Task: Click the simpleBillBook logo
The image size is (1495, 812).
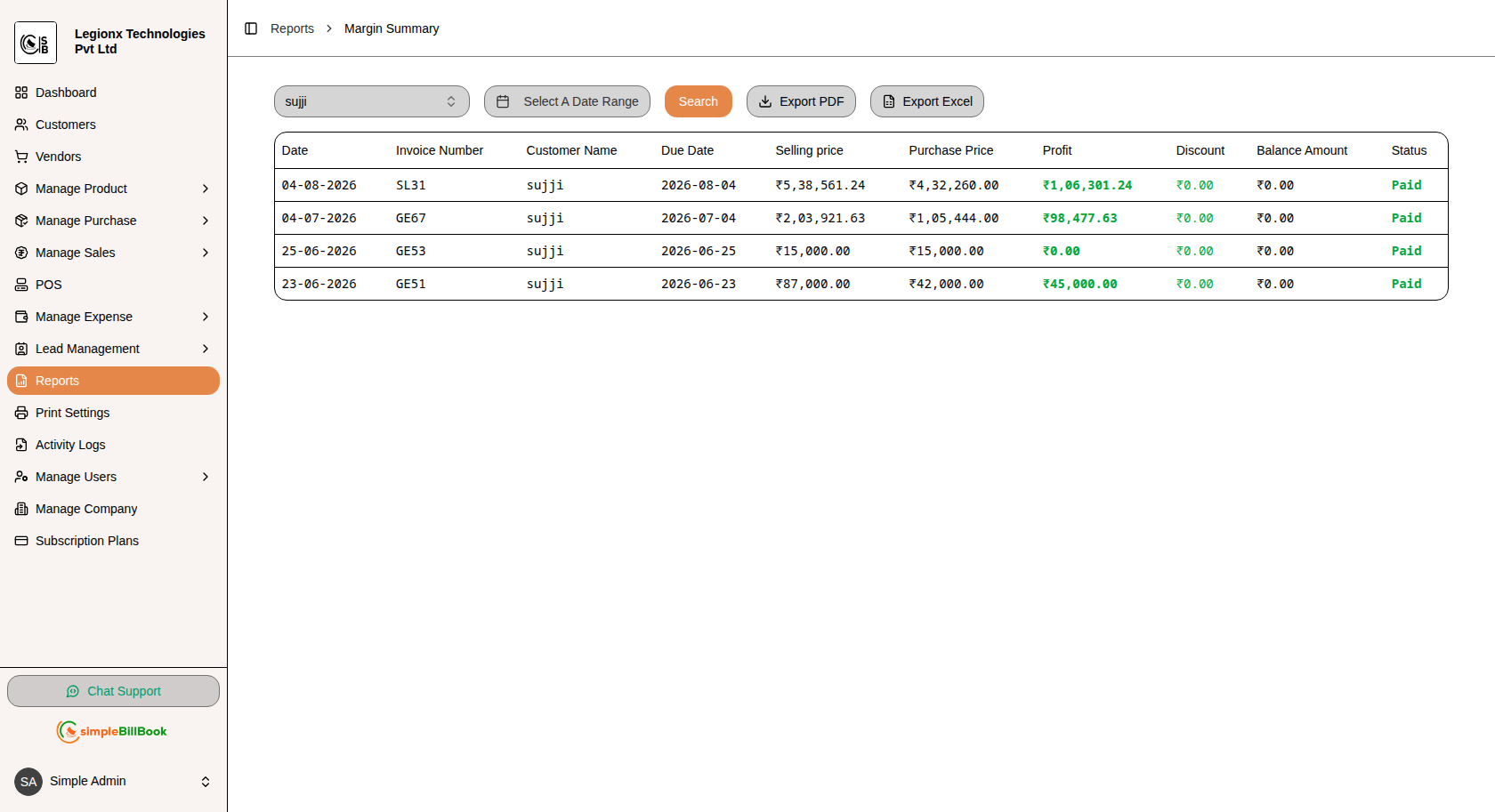Action: tap(112, 731)
